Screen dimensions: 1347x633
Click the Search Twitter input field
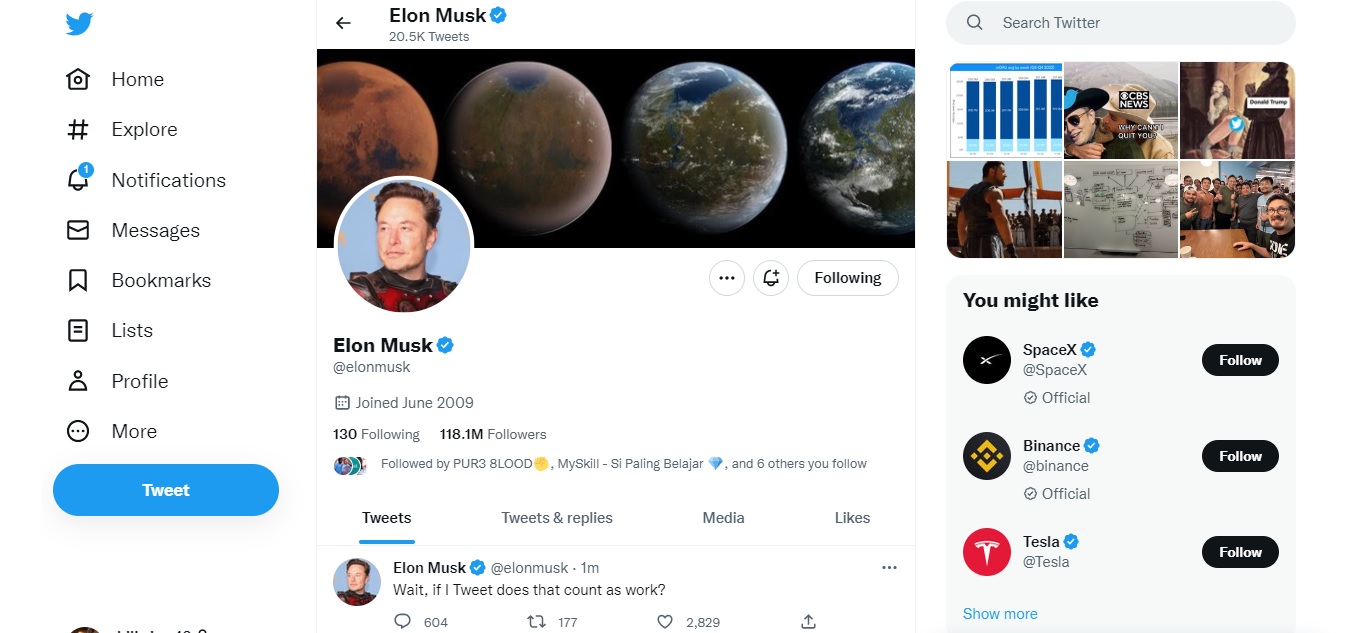1120,22
